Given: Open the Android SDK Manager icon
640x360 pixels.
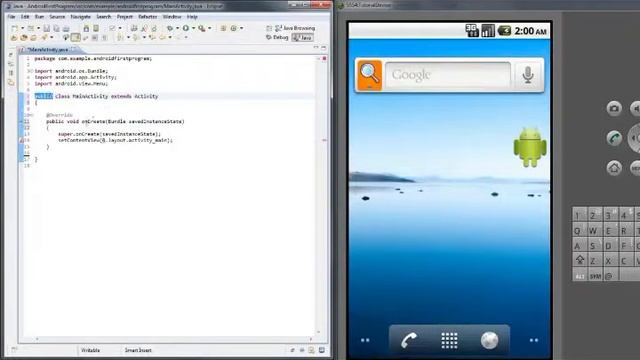Looking at the screenshot, I should 86,28.
